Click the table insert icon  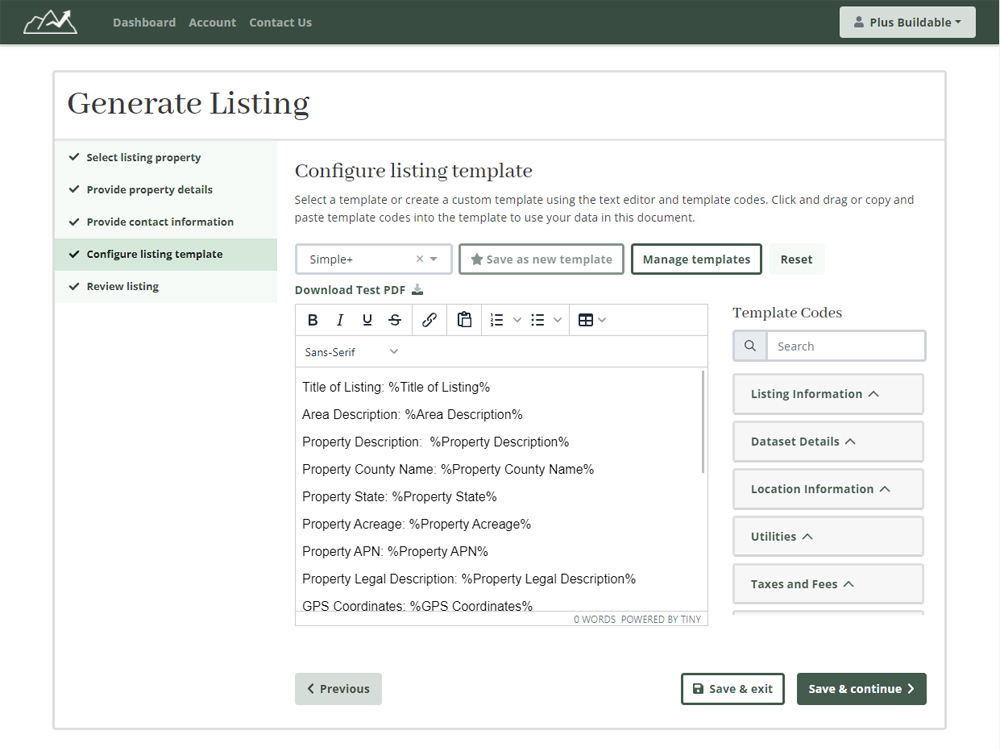(x=585, y=320)
